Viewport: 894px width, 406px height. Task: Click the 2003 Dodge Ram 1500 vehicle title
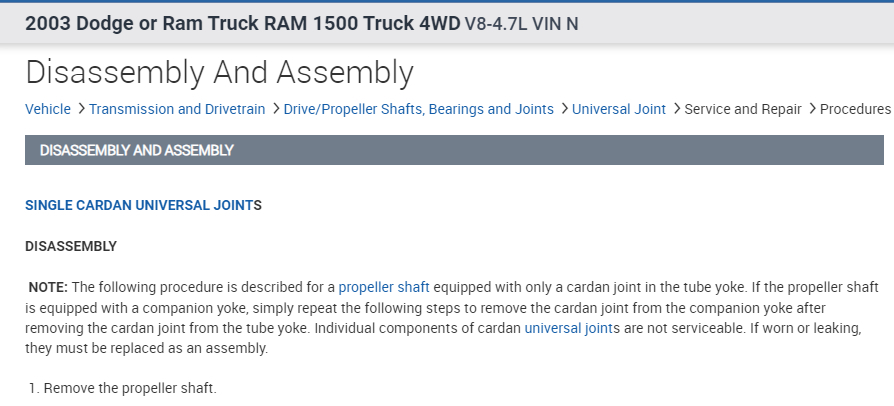point(243,22)
